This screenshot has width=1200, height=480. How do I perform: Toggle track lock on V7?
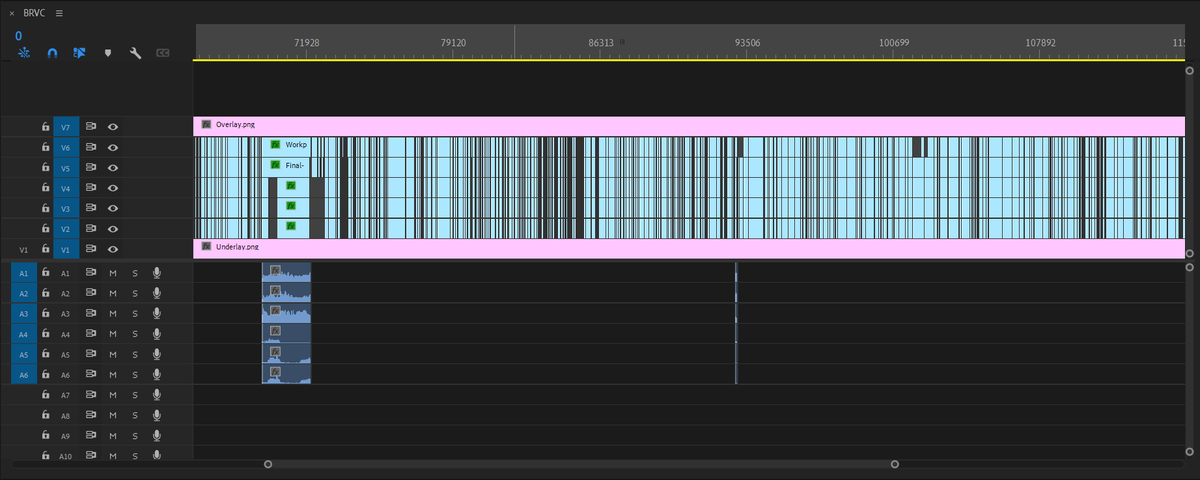tap(45, 127)
